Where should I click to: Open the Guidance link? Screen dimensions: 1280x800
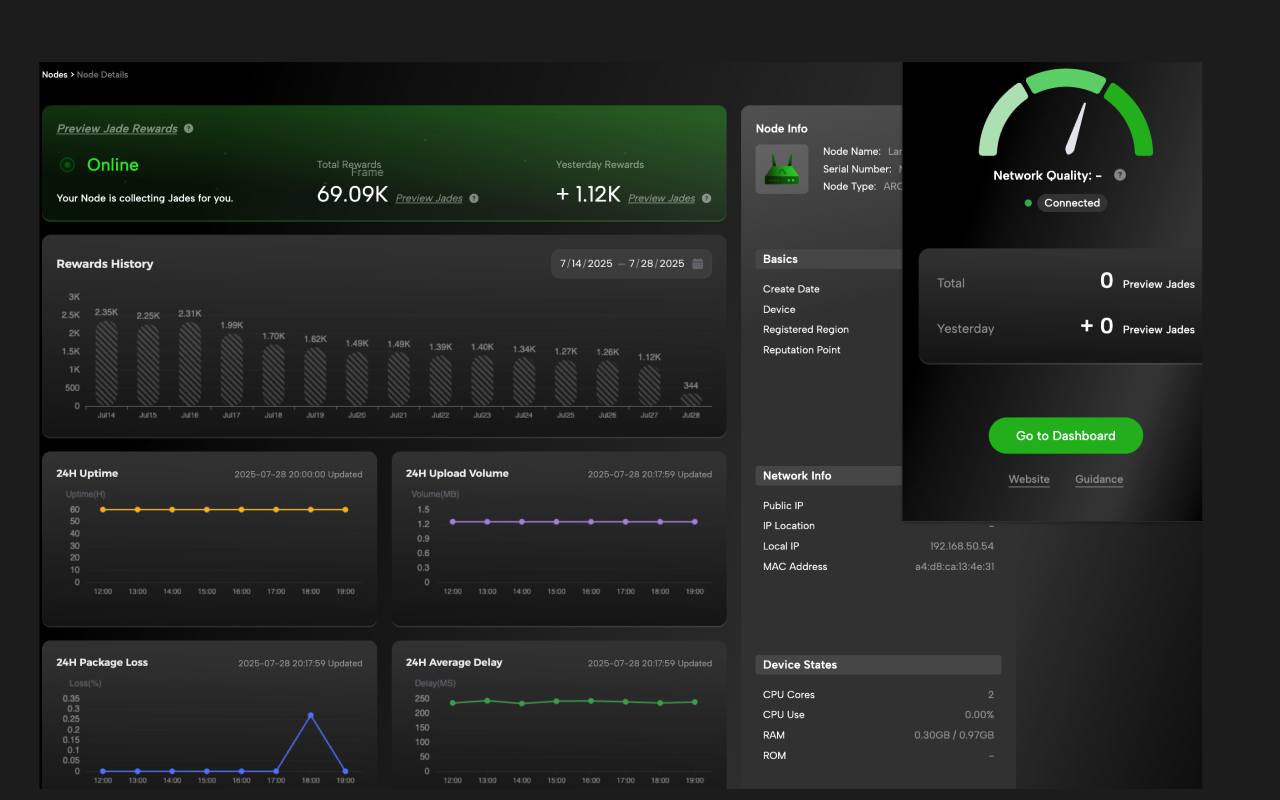point(1099,480)
